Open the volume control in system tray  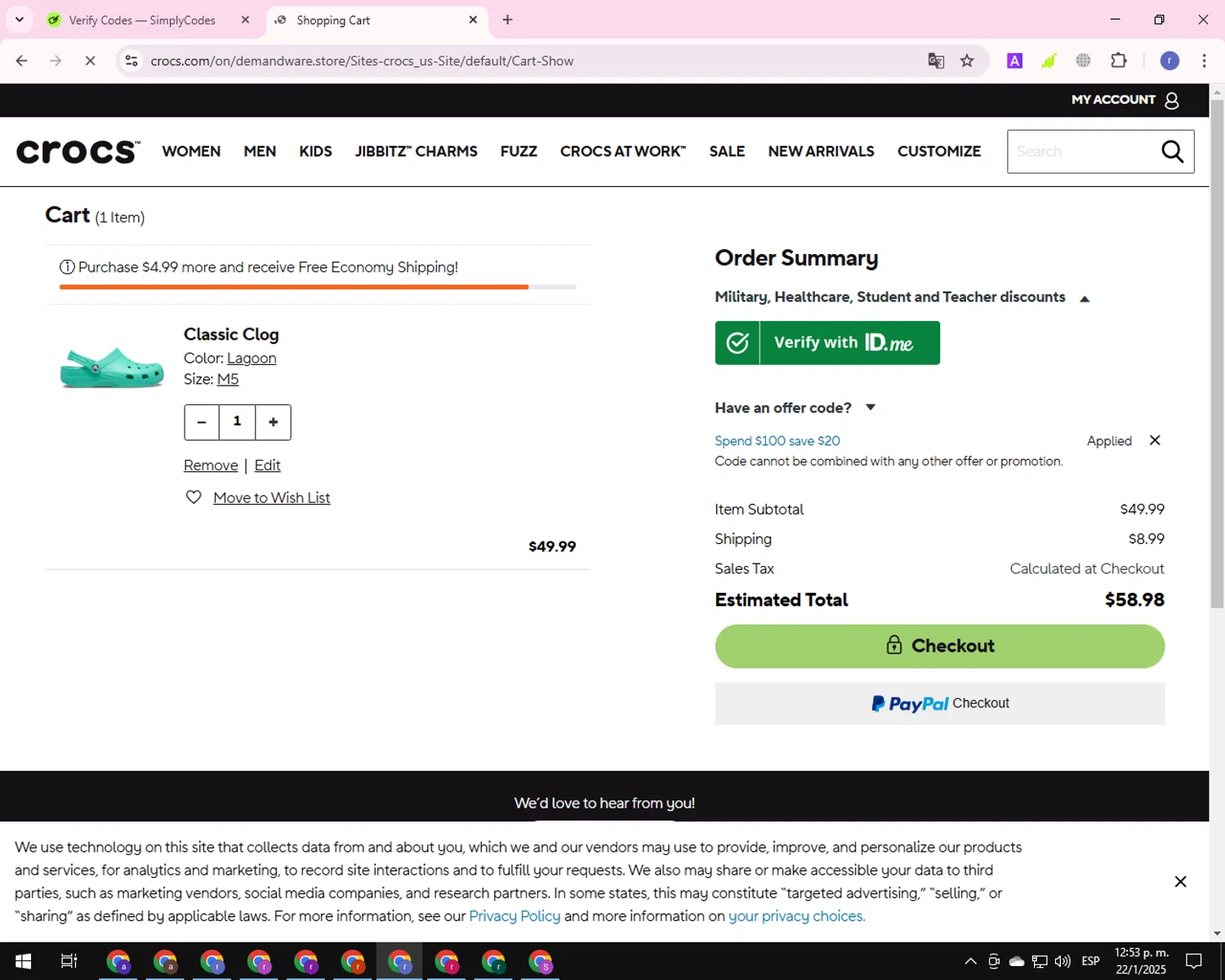coord(1062,961)
